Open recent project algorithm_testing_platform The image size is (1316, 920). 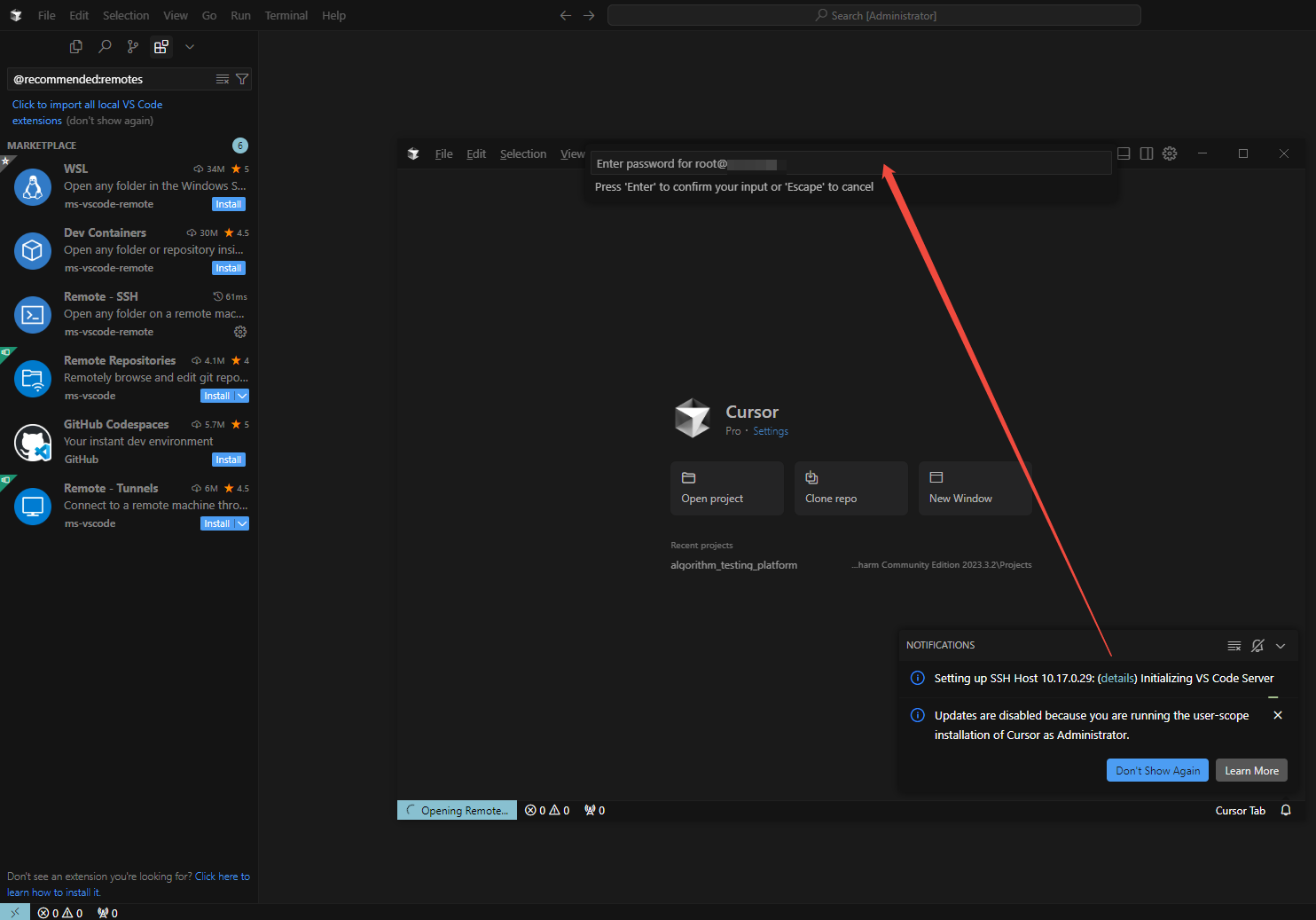pyautogui.click(x=733, y=565)
